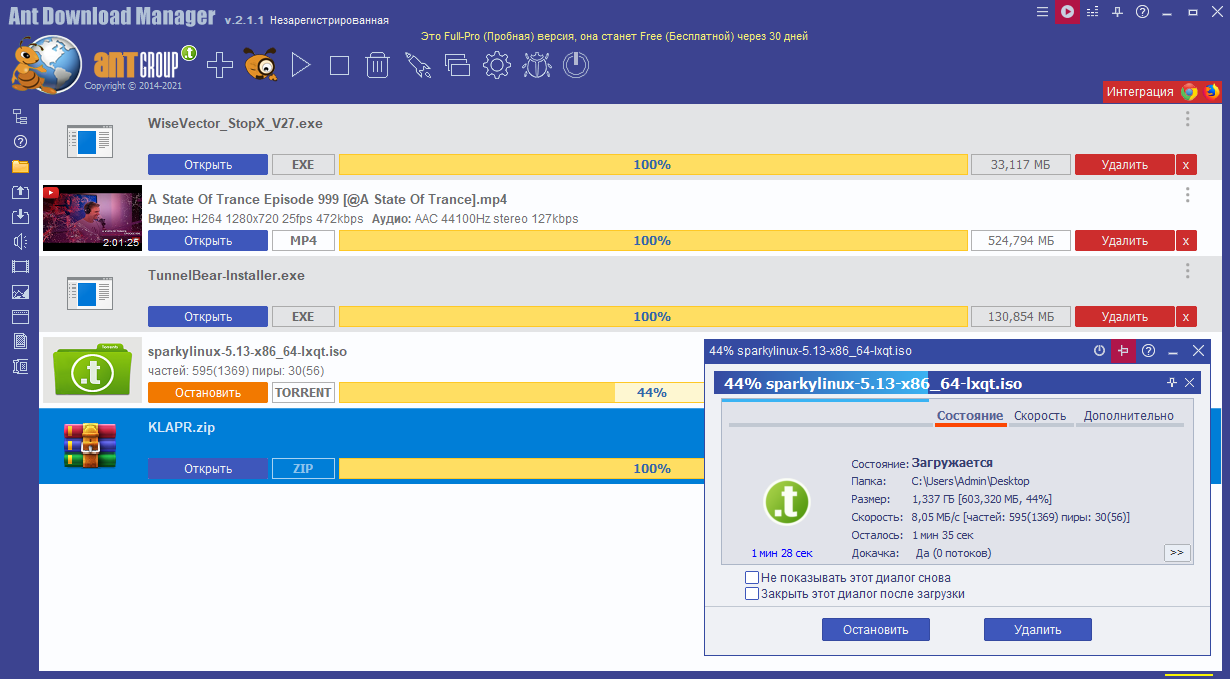
Task: Click the sparkylinux torrent folder thumbnail
Action: (91, 370)
